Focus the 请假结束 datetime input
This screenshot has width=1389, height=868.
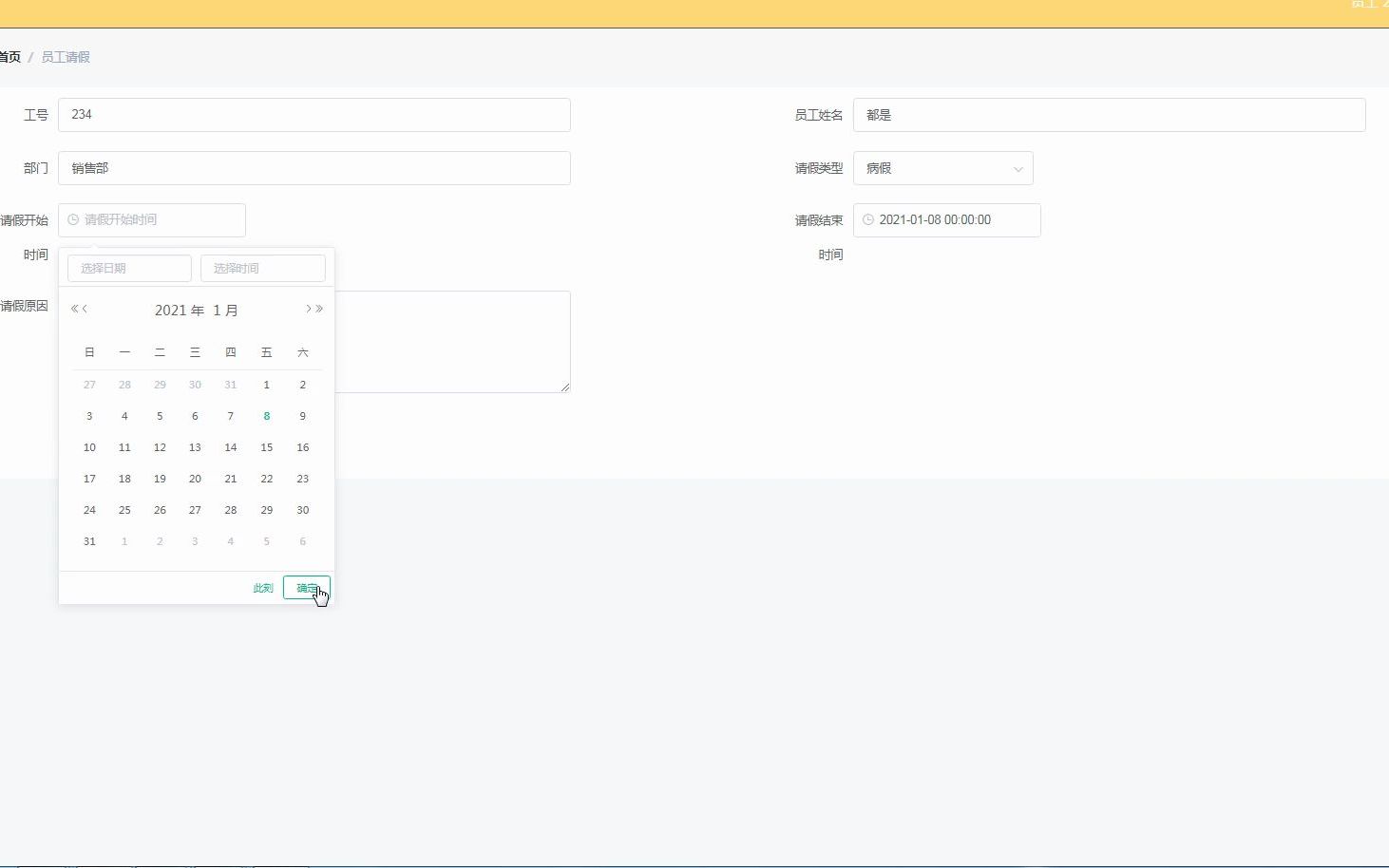tap(947, 219)
